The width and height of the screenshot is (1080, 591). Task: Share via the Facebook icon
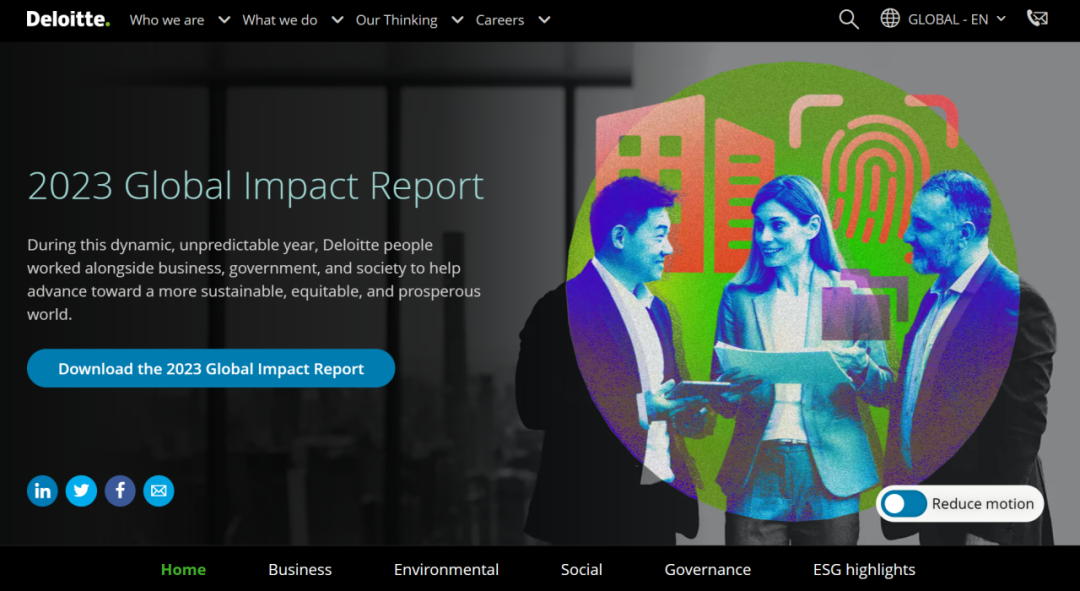[x=120, y=490]
